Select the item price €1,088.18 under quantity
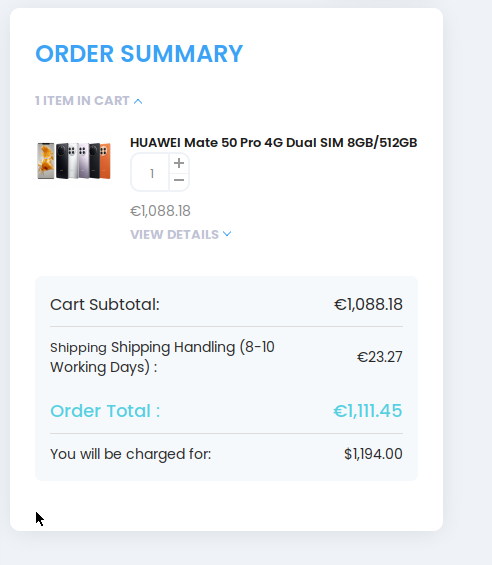 click(x=160, y=211)
